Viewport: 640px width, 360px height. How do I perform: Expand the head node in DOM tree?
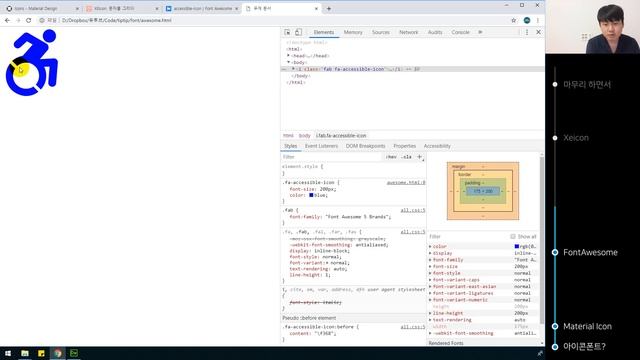288,56
